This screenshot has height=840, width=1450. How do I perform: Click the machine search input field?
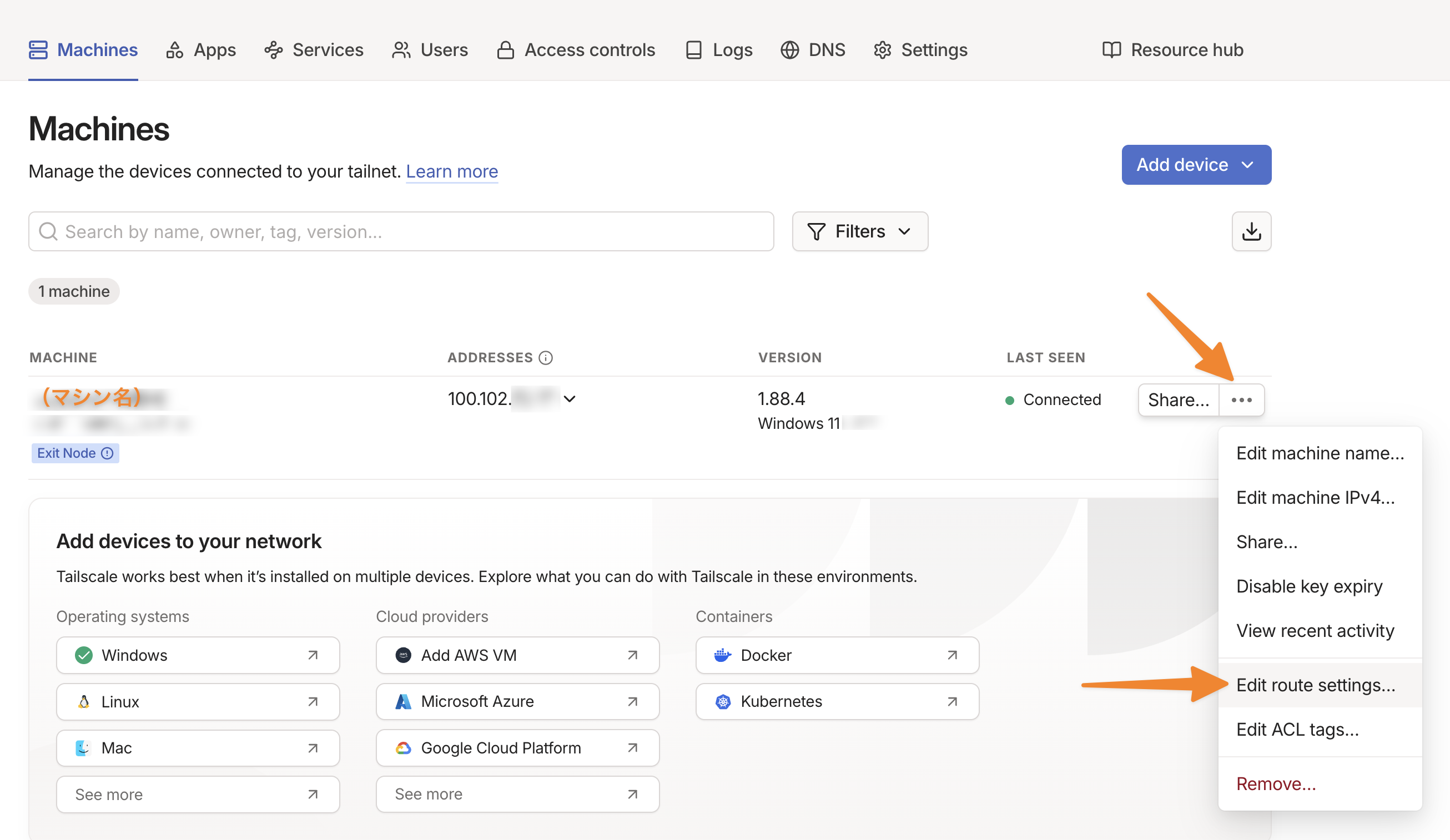[x=400, y=231]
